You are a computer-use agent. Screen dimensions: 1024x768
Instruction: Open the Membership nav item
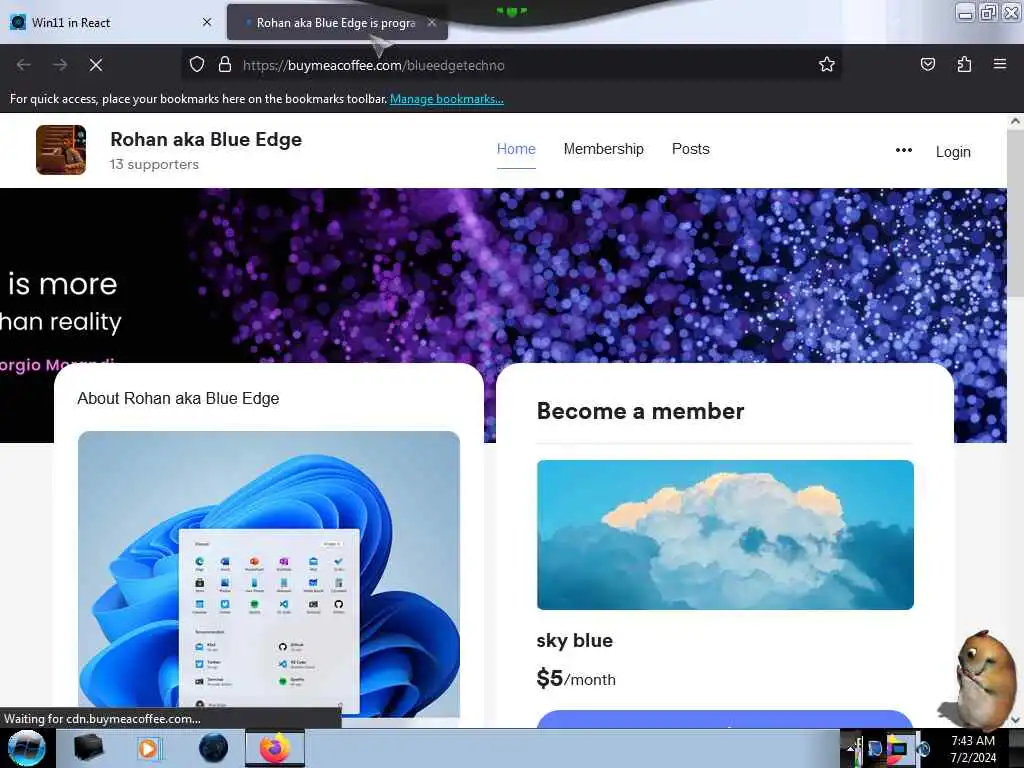click(x=603, y=149)
